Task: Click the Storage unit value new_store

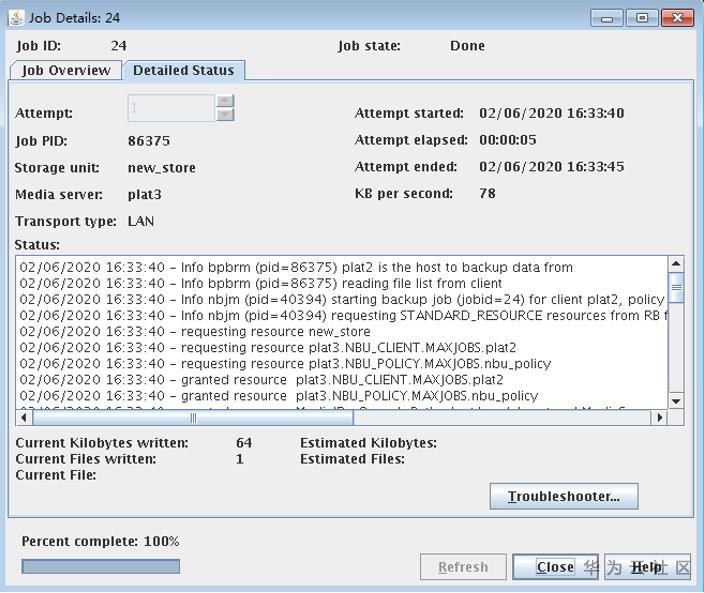Action: 162,168
